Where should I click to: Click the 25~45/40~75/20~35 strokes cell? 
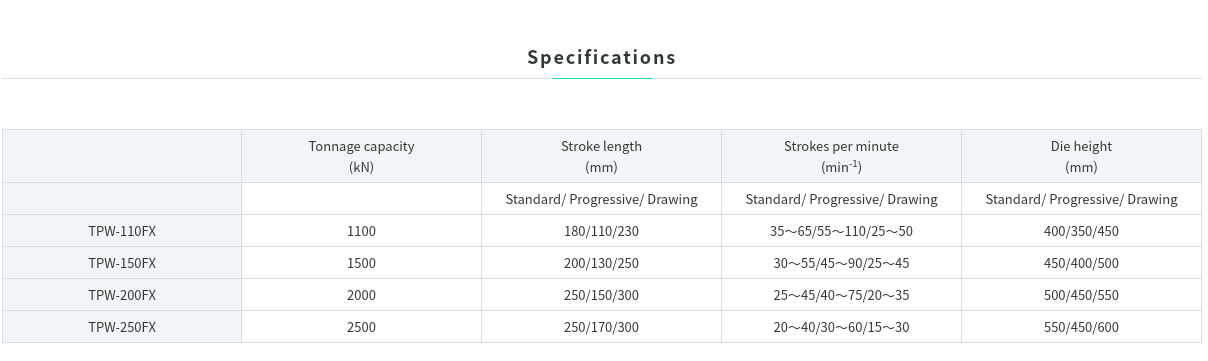point(841,295)
